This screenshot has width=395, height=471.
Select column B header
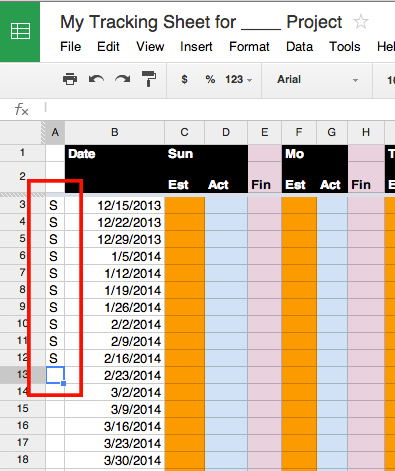(115, 133)
